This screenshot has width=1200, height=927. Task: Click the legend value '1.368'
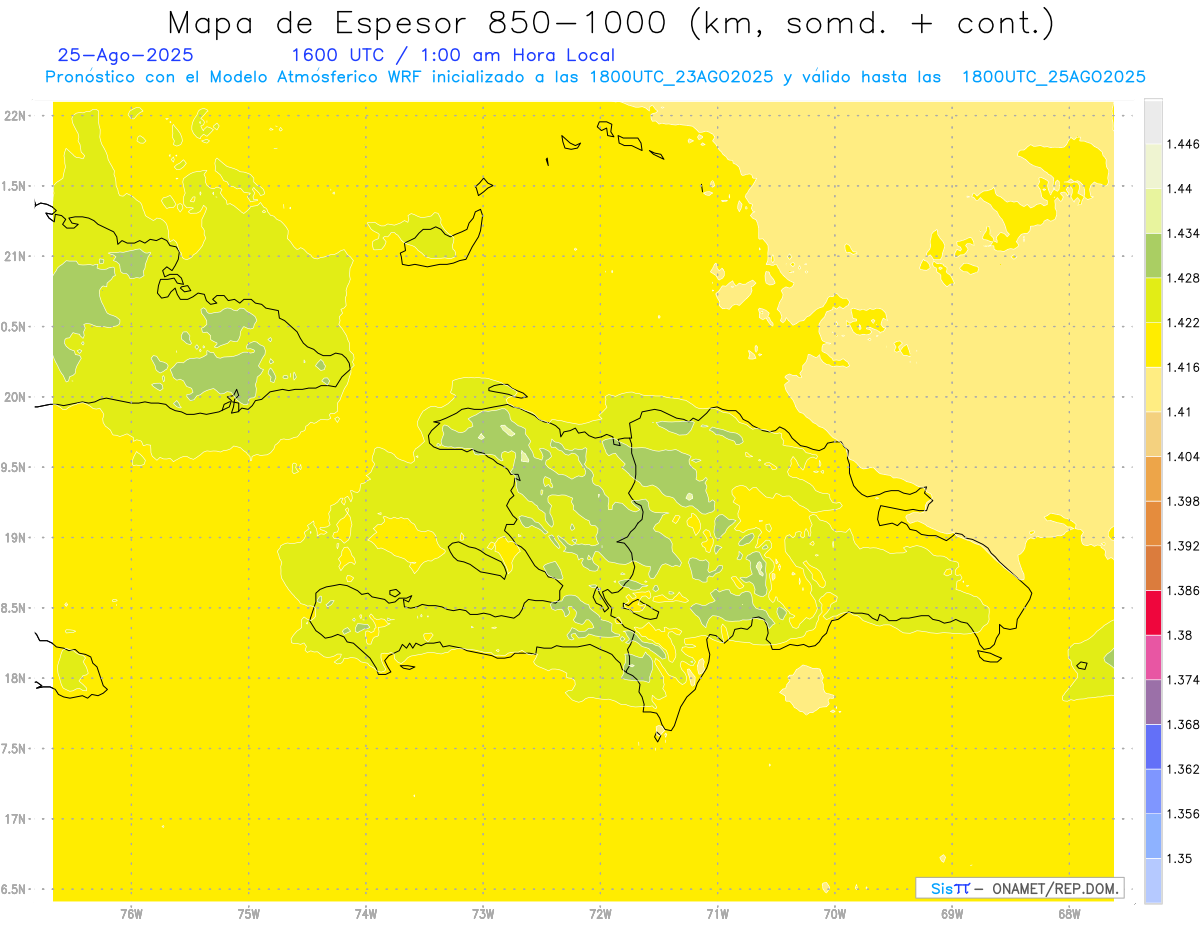(1183, 724)
